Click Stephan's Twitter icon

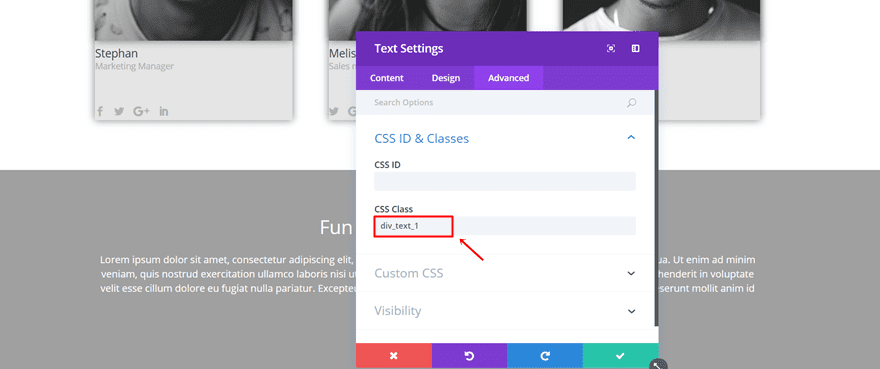(119, 111)
